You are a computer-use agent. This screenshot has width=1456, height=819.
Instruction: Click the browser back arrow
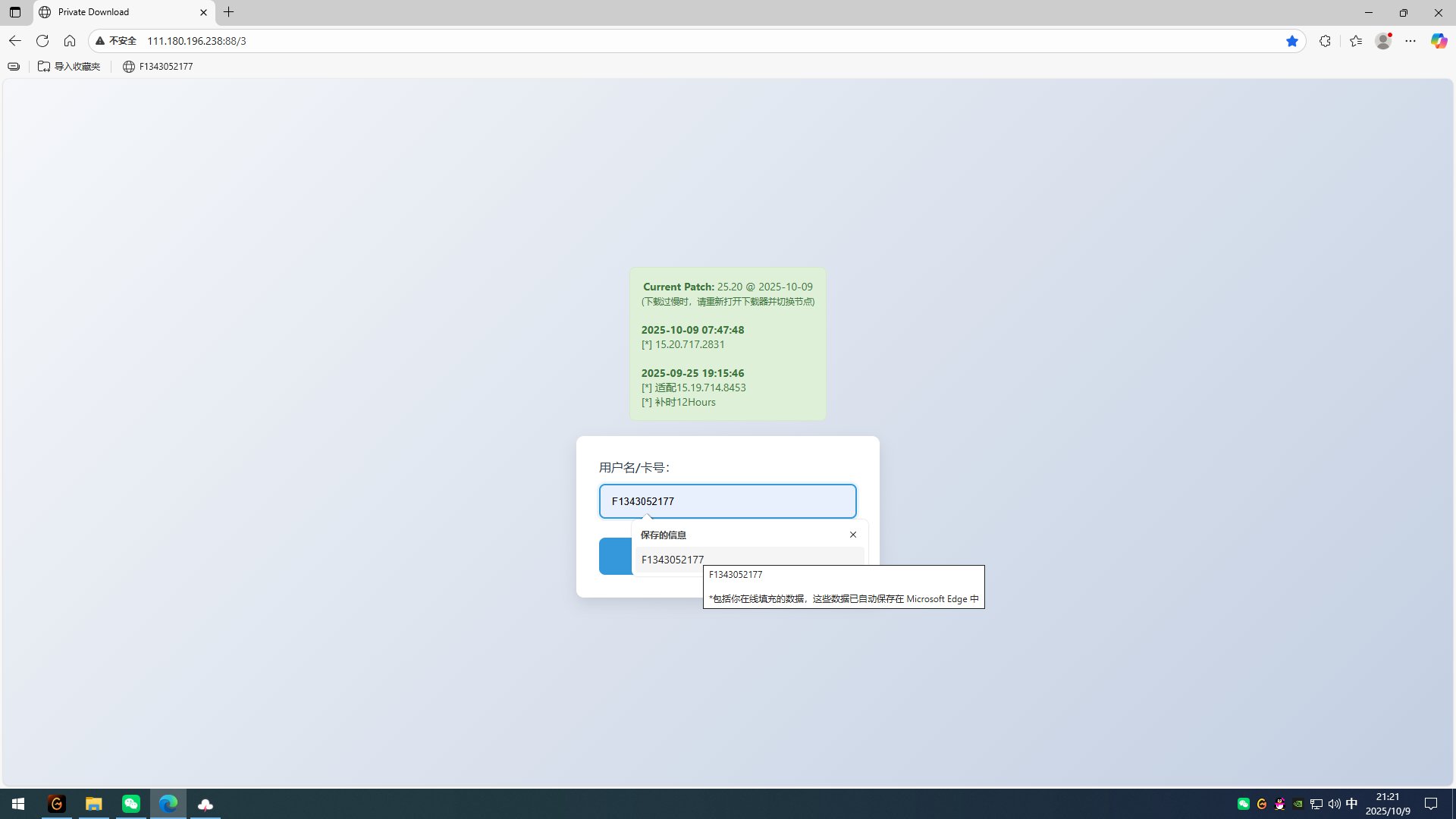click(15, 41)
